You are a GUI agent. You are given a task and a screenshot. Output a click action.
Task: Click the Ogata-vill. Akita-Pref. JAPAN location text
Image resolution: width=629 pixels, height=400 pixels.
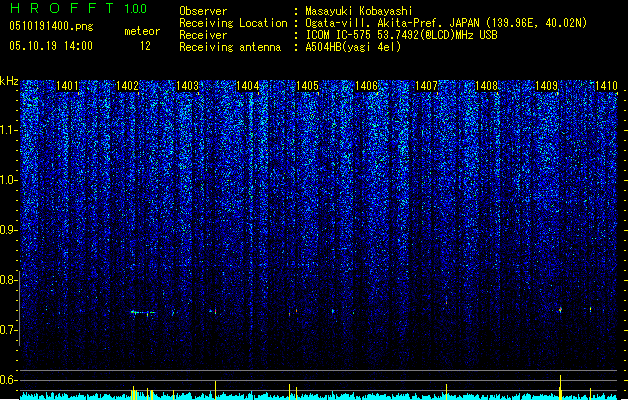446,23
